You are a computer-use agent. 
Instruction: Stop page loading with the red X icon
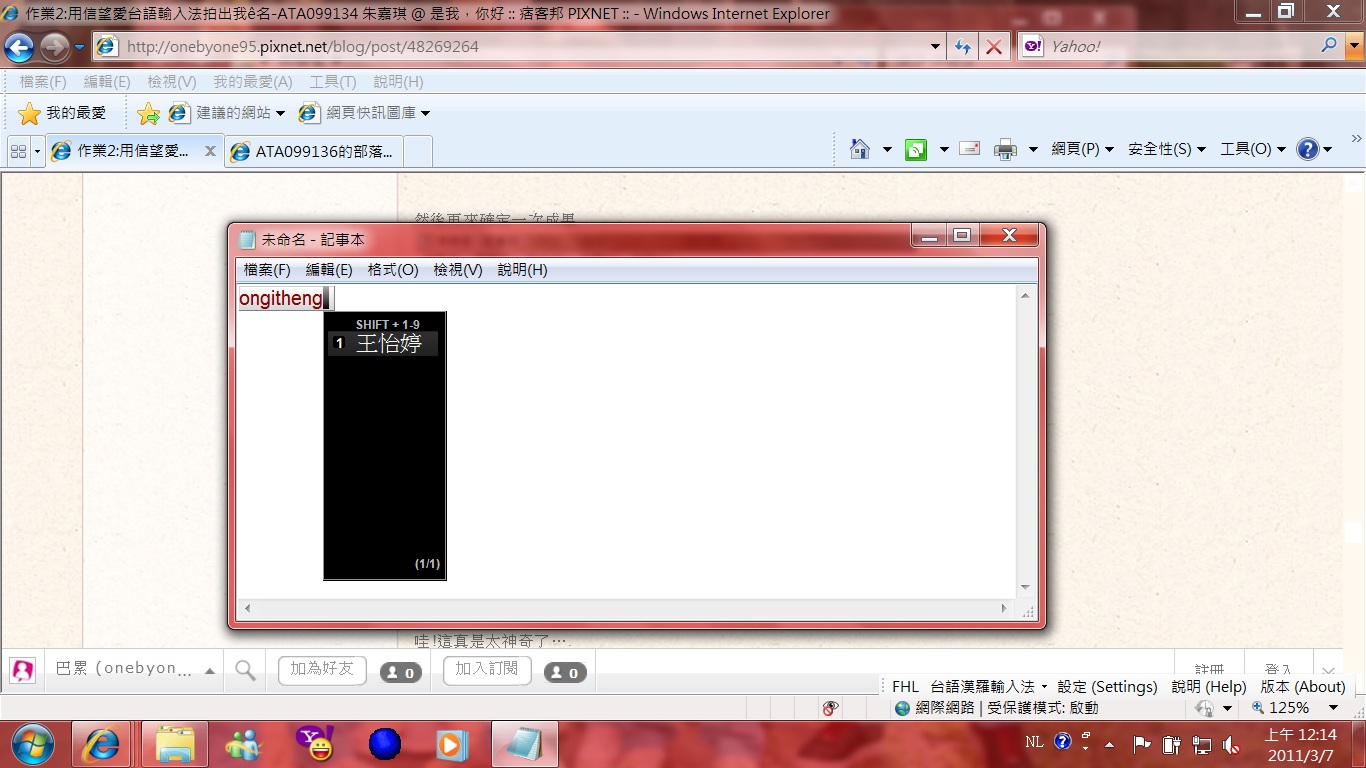tap(994, 46)
